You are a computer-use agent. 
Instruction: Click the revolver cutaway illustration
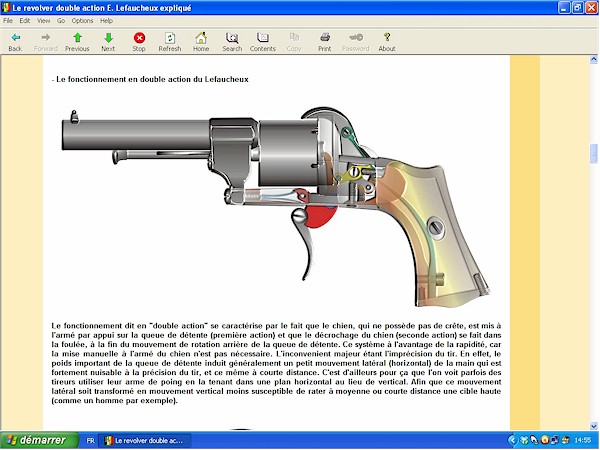[275, 207]
